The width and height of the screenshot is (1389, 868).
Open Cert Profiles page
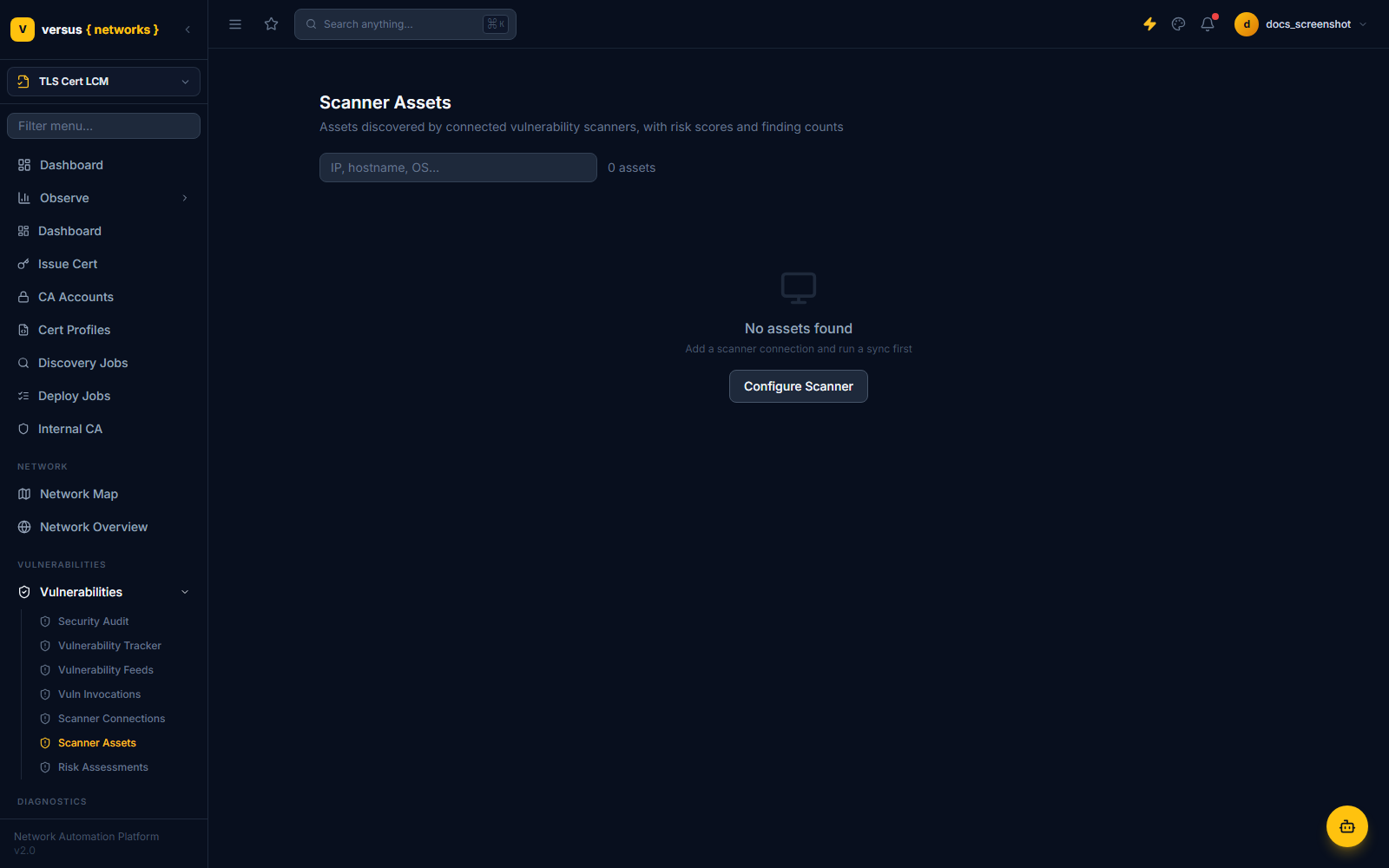(x=103, y=330)
